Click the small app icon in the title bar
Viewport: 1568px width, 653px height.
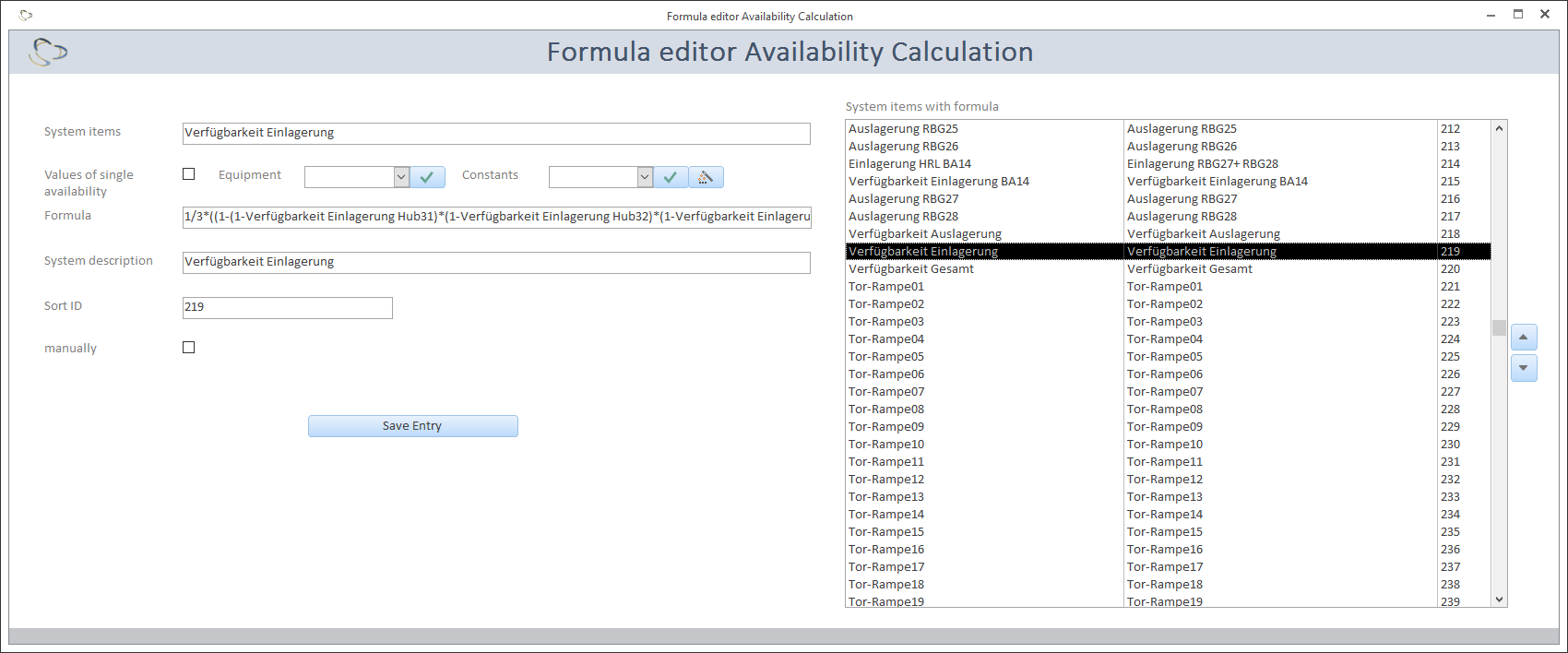coord(26,16)
